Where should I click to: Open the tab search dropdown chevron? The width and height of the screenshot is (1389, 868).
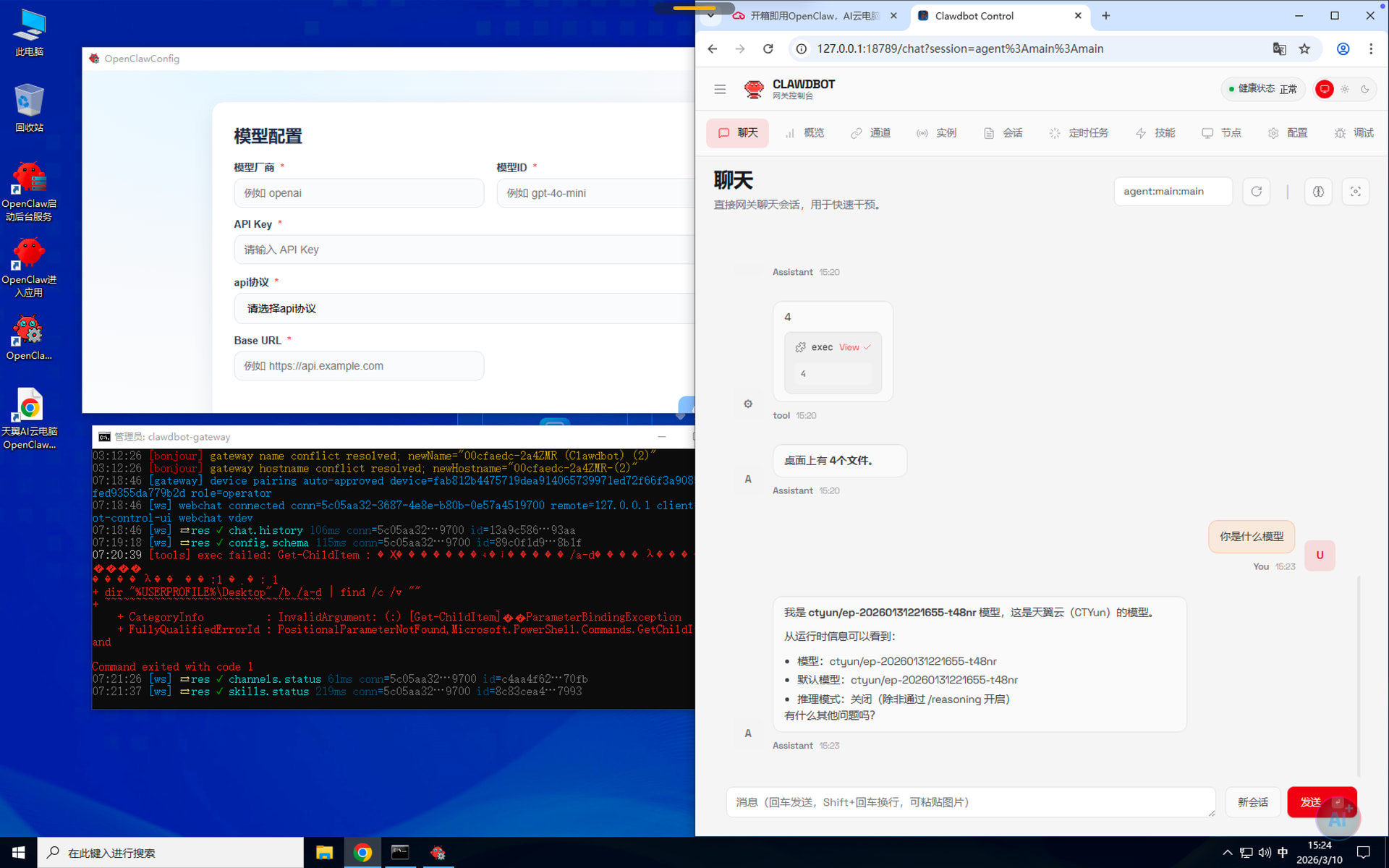click(x=711, y=15)
